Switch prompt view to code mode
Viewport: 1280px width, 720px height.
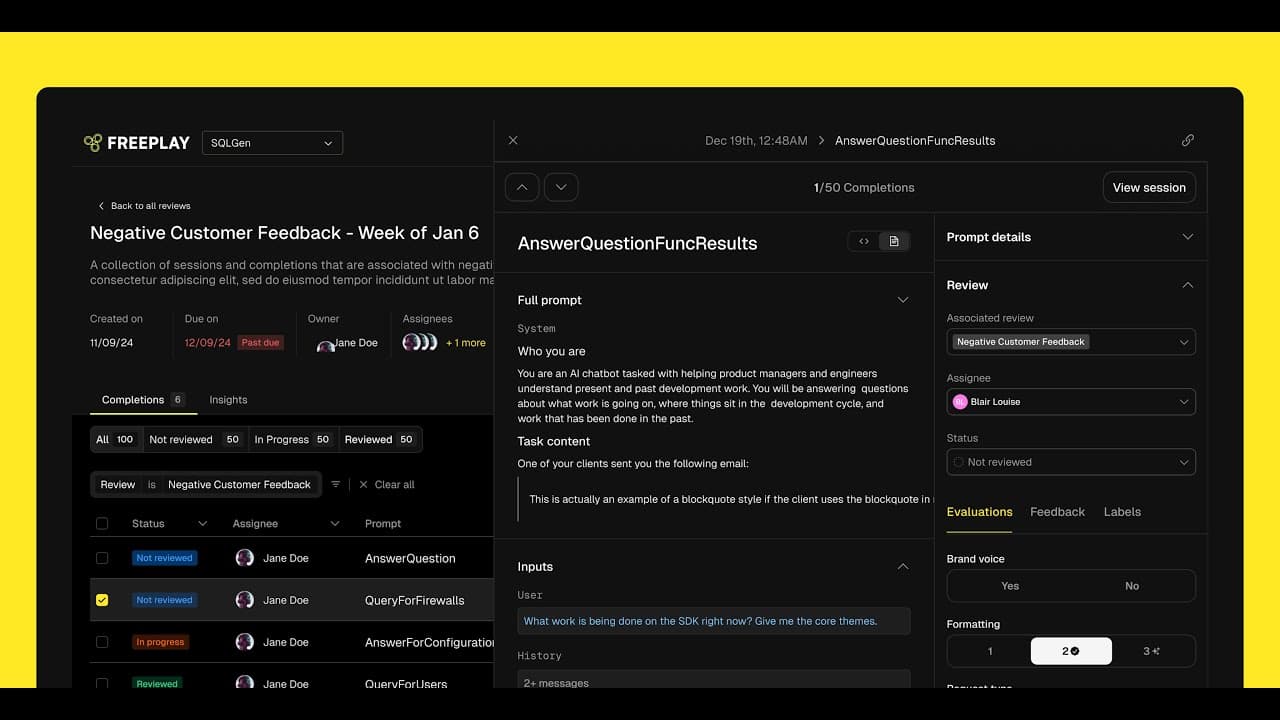(864, 241)
